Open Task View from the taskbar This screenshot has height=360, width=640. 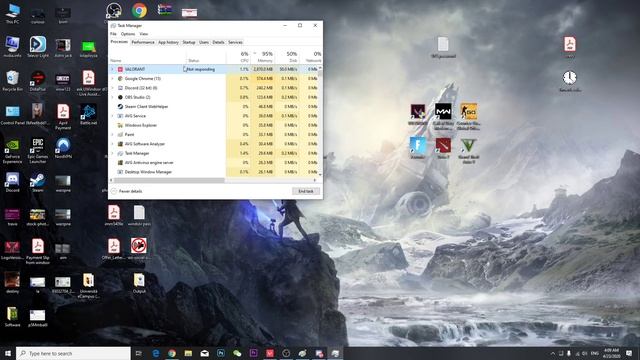[138, 353]
